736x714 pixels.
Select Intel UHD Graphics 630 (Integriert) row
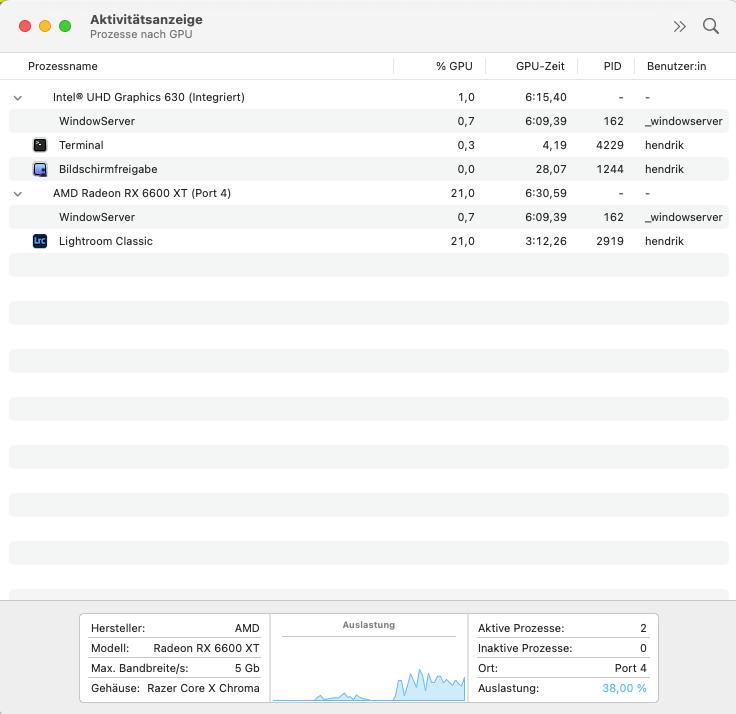[368, 97]
